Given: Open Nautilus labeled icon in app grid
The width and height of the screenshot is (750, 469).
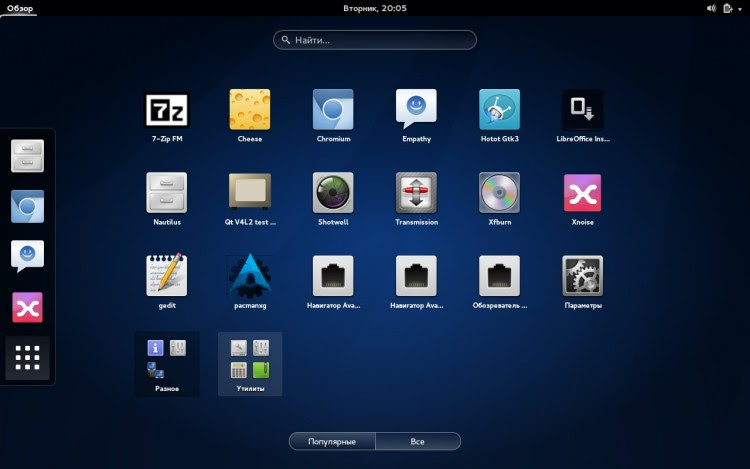Looking at the screenshot, I should coord(167,193).
